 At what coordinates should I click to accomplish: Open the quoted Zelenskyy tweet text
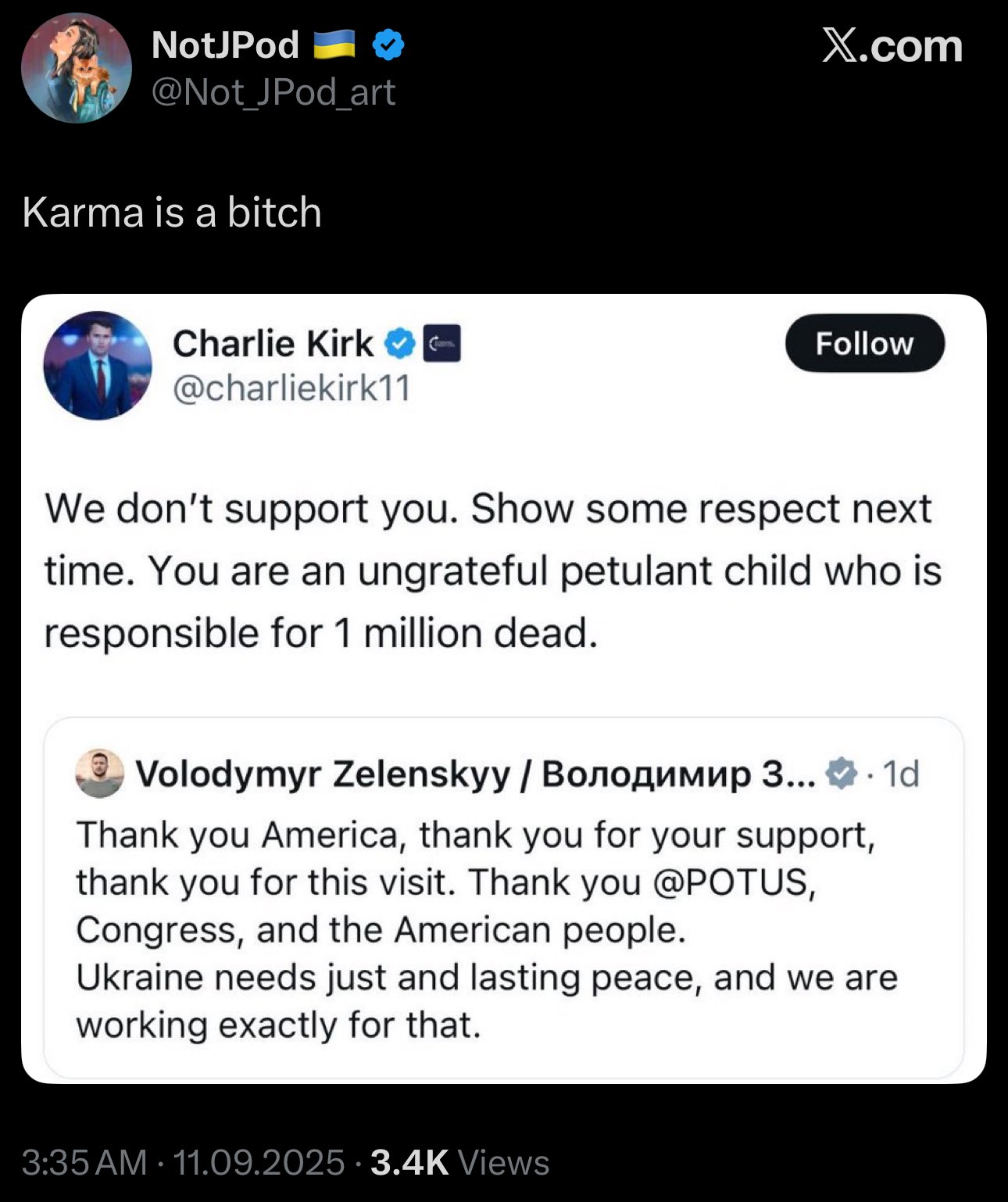[487, 930]
